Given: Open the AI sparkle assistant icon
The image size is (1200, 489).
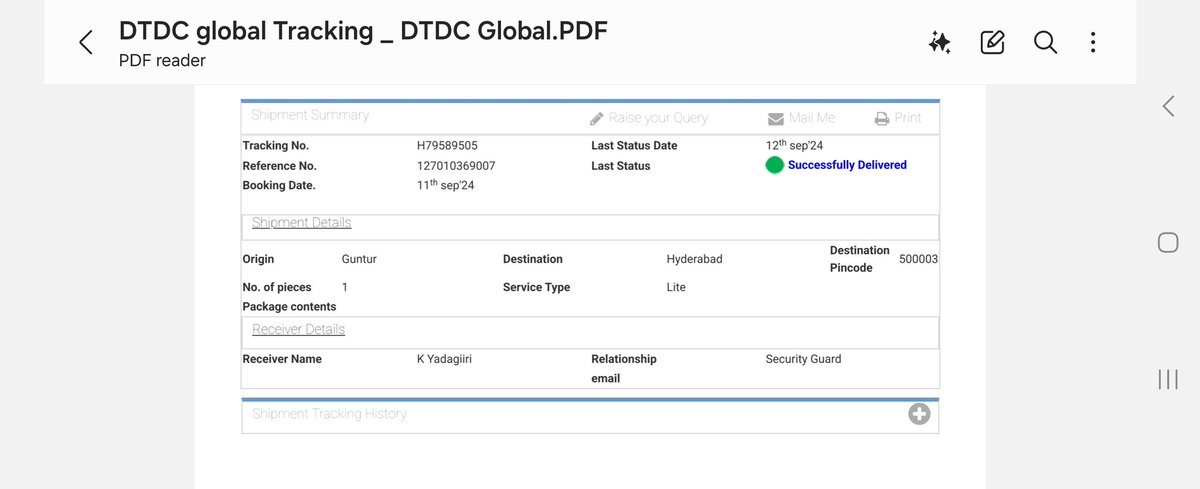Looking at the screenshot, I should 939,42.
